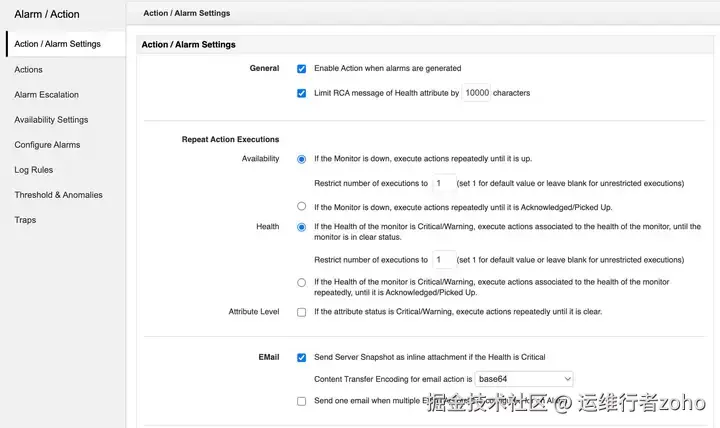The width and height of the screenshot is (720, 428).
Task: Open Action / Alarm Settings in sidebar
Action: click(57, 44)
